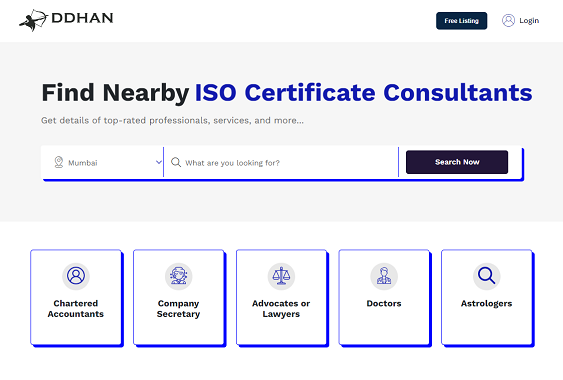Click the 'Get details of top-rated professionals' subtitle
Image resolution: width=563 pixels, height=380 pixels.
172,120
